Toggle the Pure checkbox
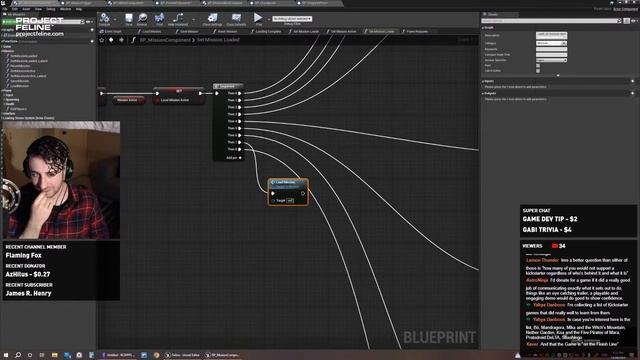 pos(538,65)
